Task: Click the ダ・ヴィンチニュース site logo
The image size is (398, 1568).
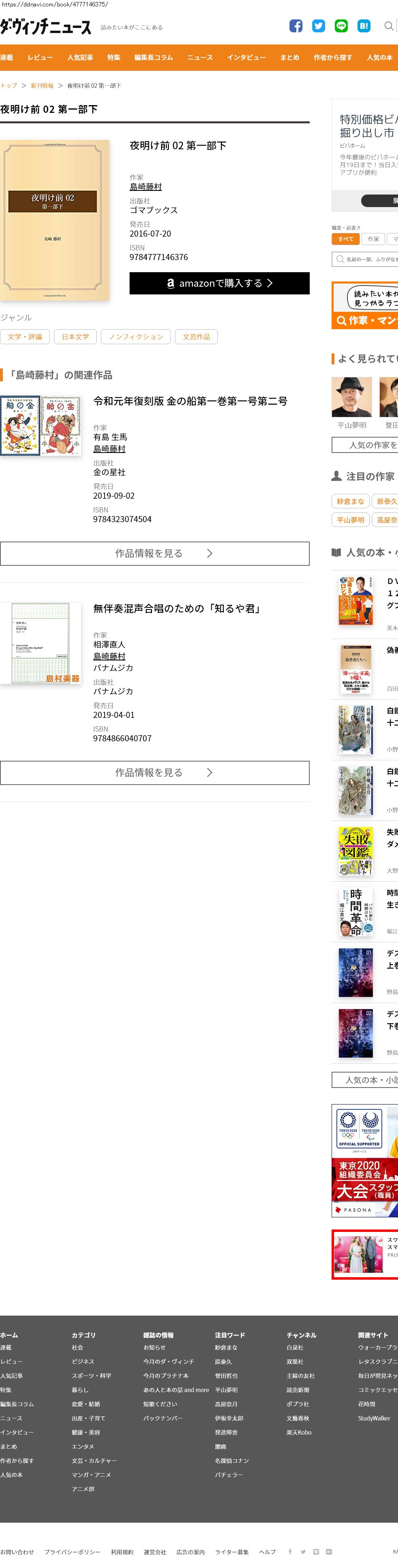Action: 46,27
